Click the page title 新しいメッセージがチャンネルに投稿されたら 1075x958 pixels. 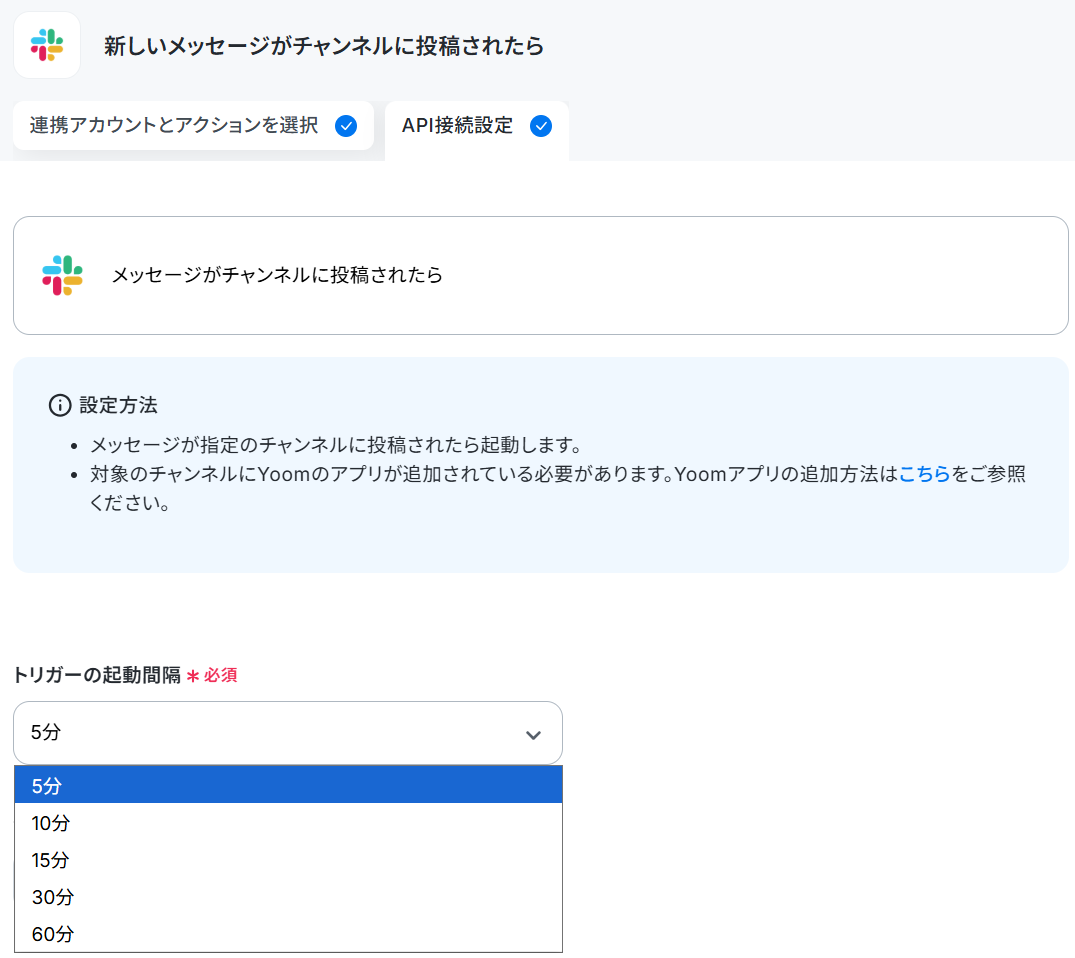(324, 46)
